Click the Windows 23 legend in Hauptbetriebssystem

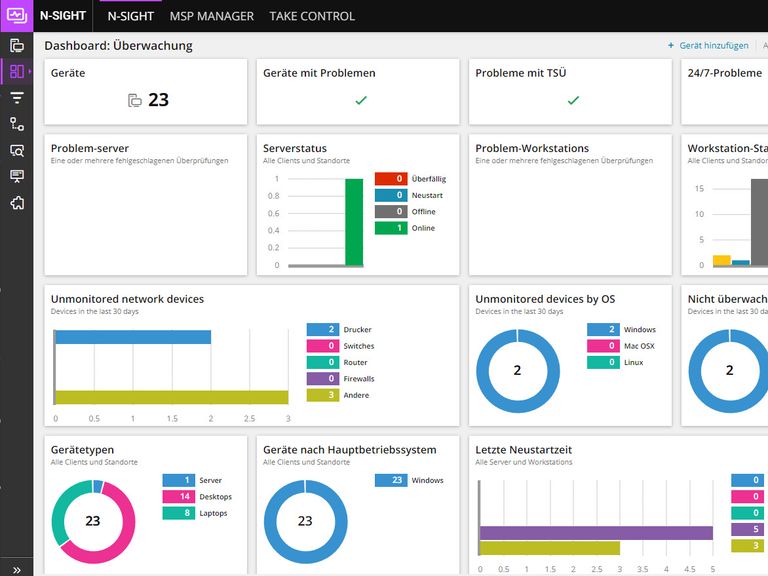[x=409, y=480]
